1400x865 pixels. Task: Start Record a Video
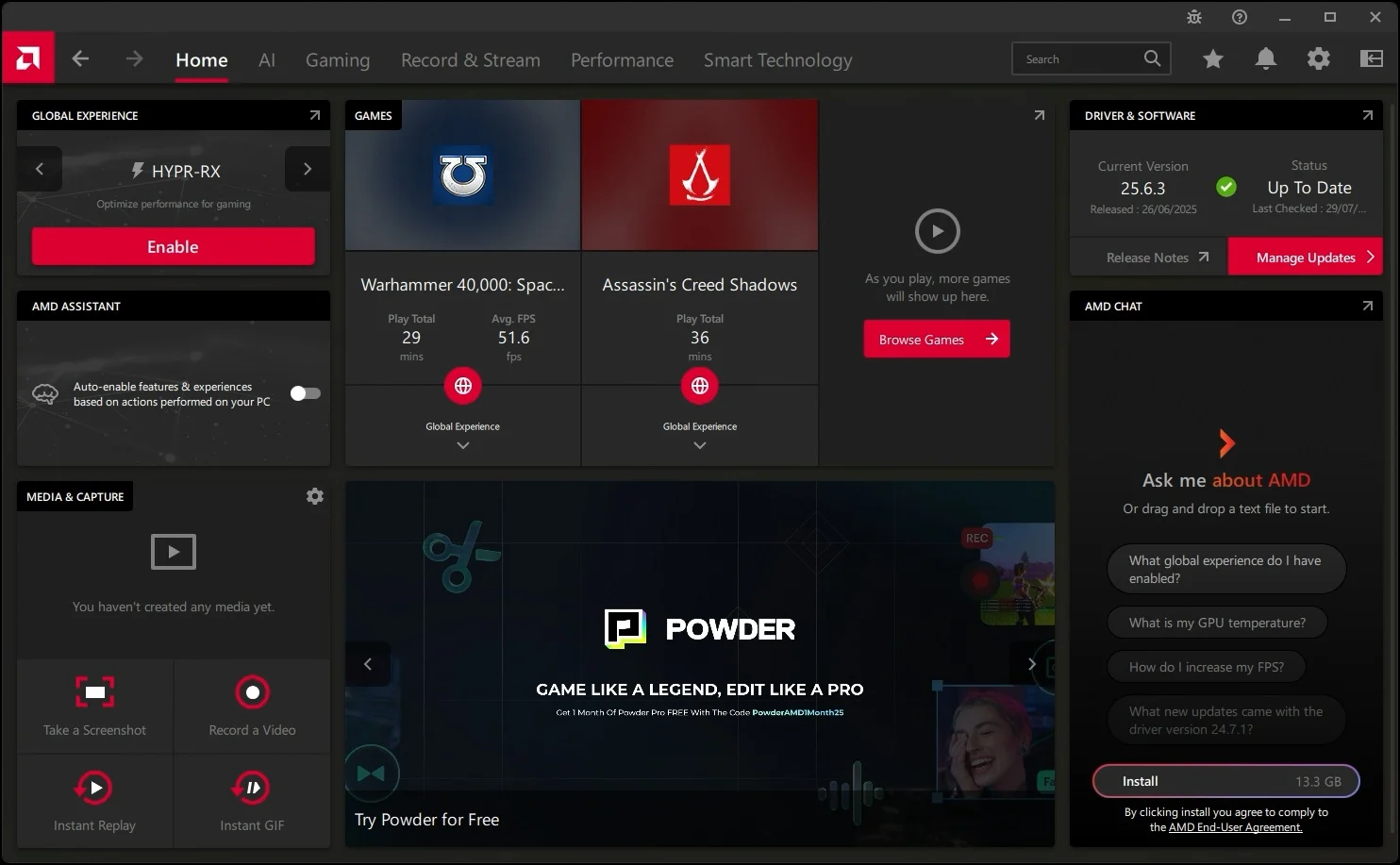tap(252, 692)
